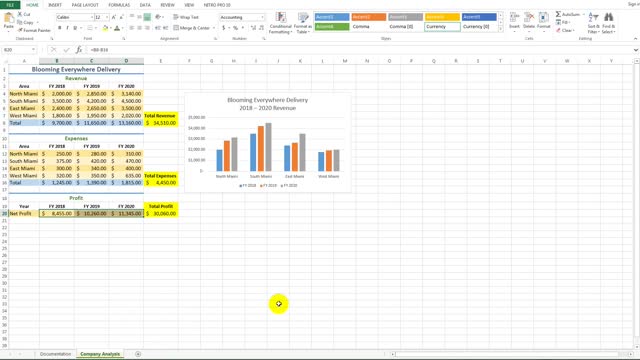The image size is (640, 360).
Task: Open the Documentation sheet tab
Action: pos(56,354)
